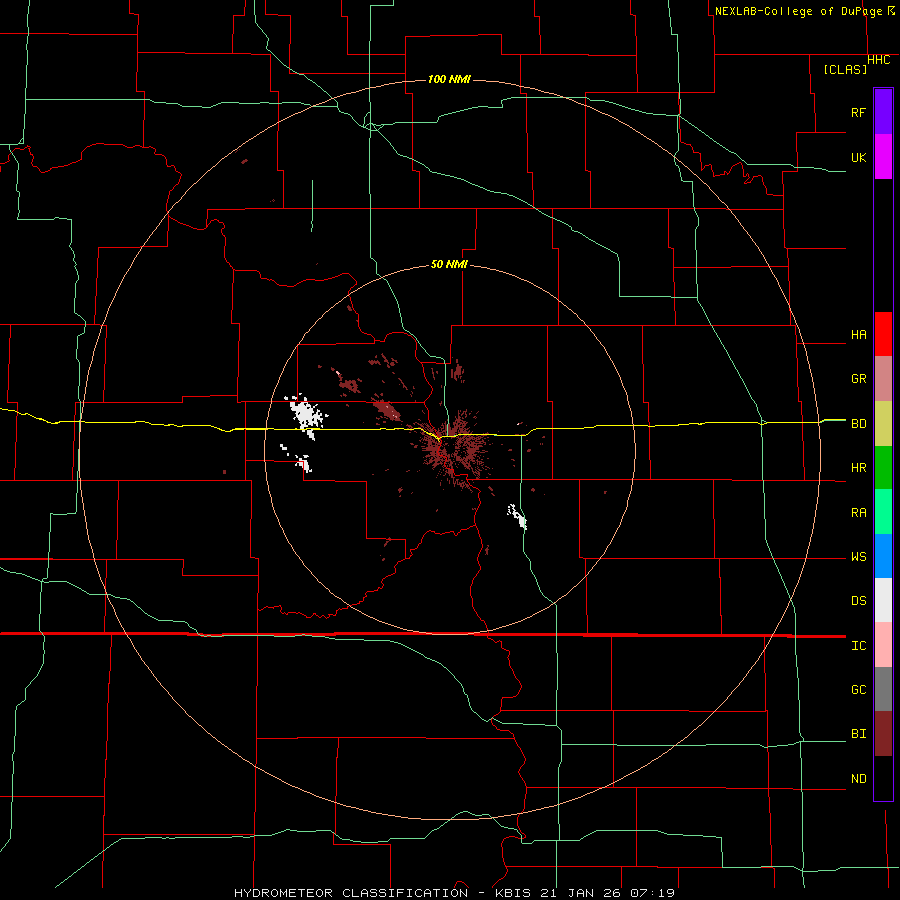The width and height of the screenshot is (900, 900).
Task: Select the WS blue legend swatch
Action: click(883, 556)
